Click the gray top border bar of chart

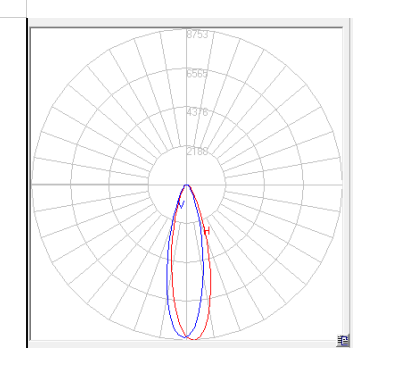pyautogui.click(x=189, y=23)
